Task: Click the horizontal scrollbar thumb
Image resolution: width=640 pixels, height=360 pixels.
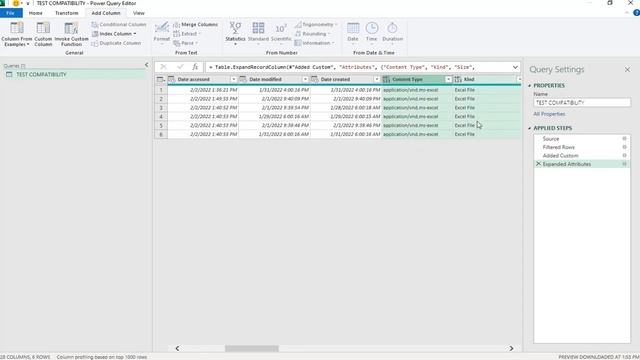Action: pos(252,349)
